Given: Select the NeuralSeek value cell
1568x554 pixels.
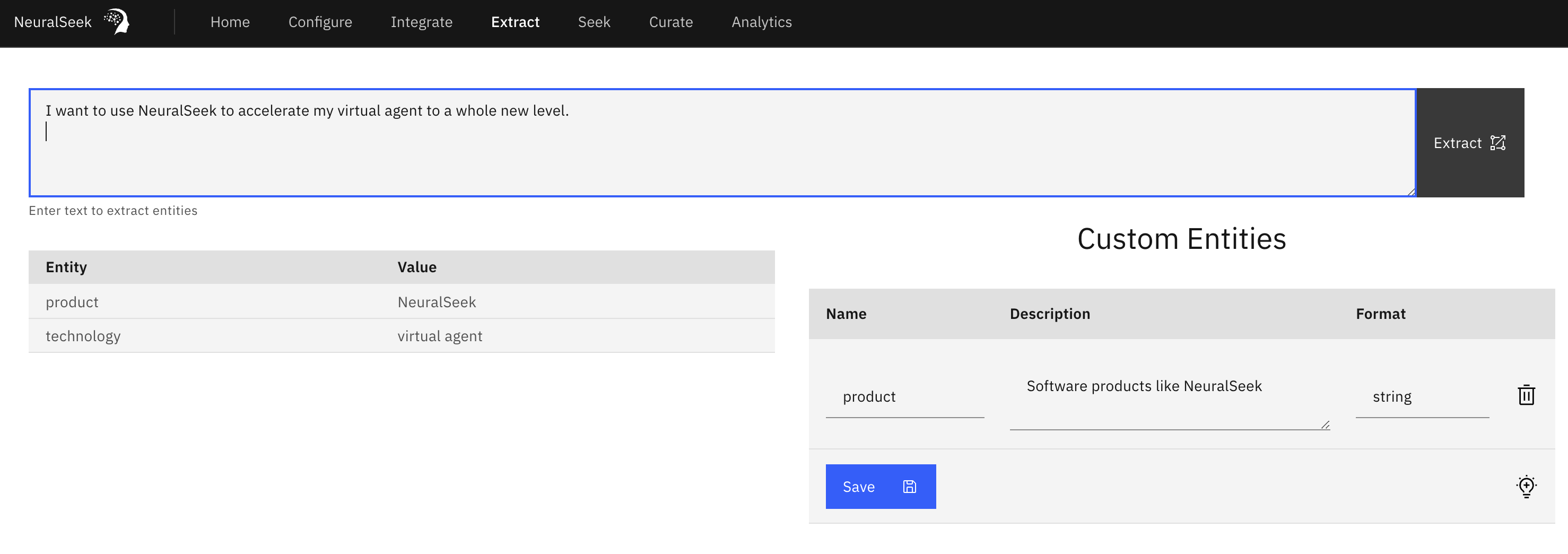Looking at the screenshot, I should (x=437, y=302).
